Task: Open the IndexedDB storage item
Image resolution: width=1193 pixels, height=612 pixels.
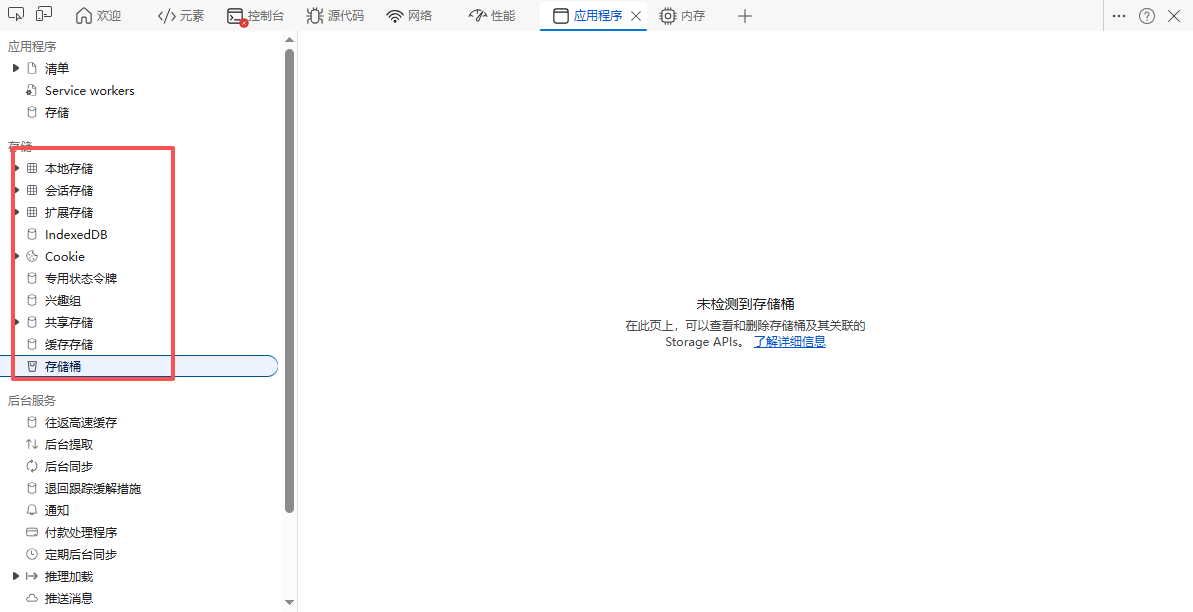Action: tap(75, 235)
